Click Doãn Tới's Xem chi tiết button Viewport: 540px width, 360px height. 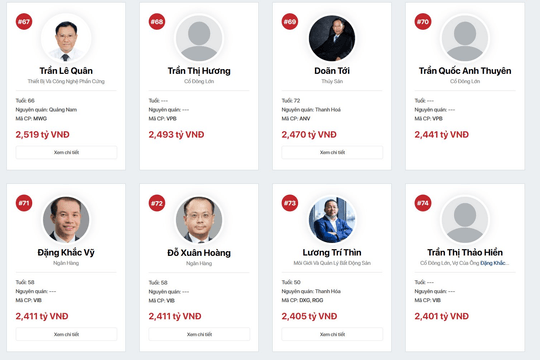(x=332, y=152)
